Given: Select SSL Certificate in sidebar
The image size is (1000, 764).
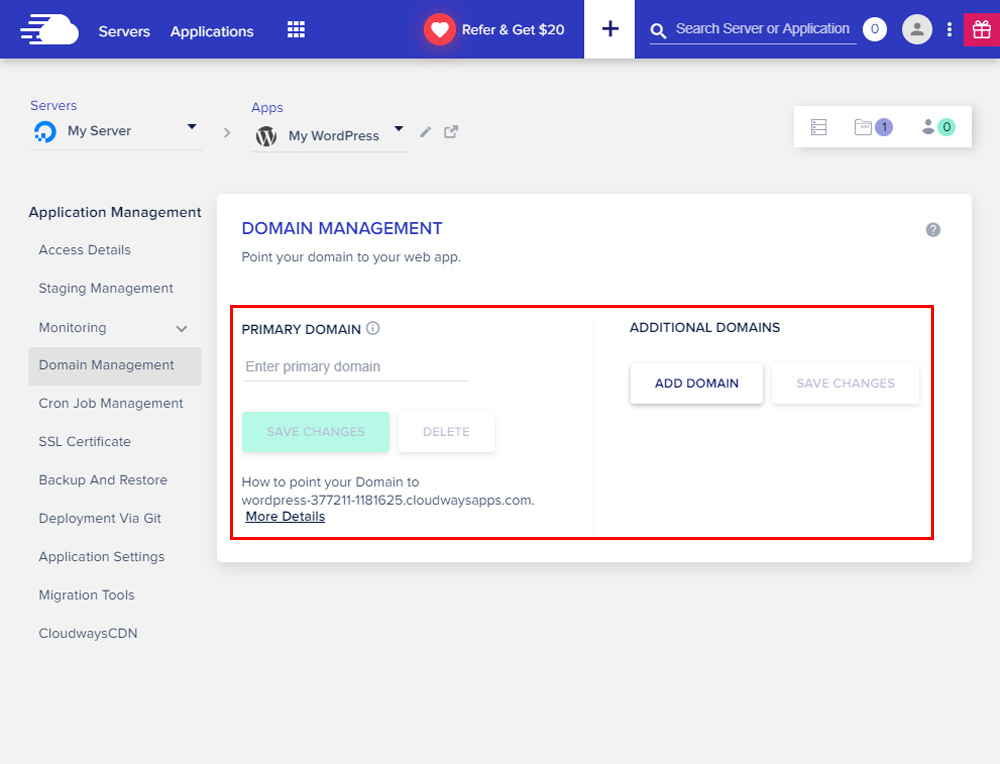Looking at the screenshot, I should 85,441.
